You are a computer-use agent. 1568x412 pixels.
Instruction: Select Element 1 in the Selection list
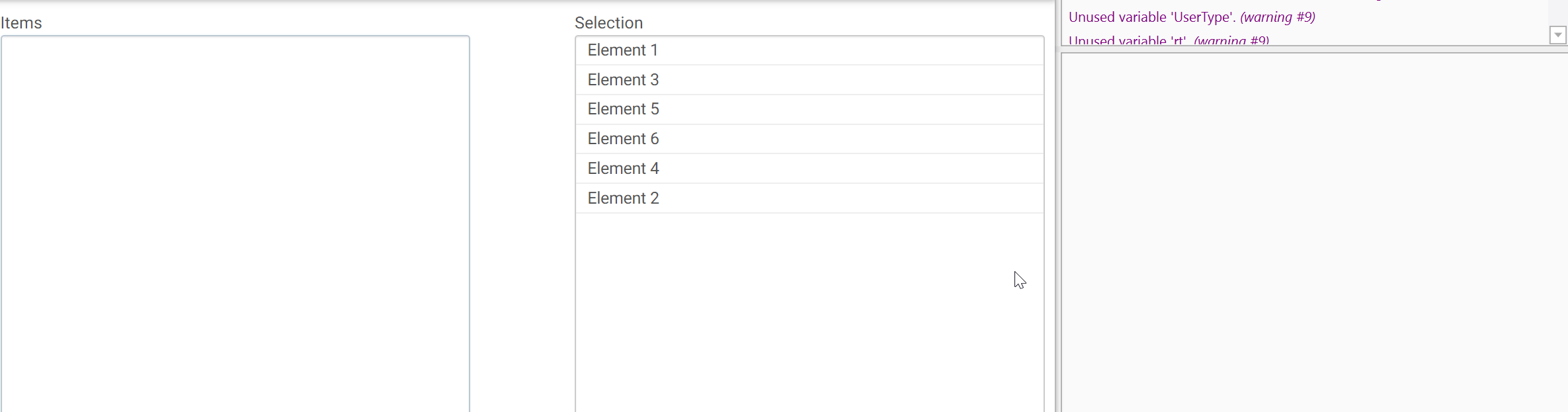[x=622, y=50]
